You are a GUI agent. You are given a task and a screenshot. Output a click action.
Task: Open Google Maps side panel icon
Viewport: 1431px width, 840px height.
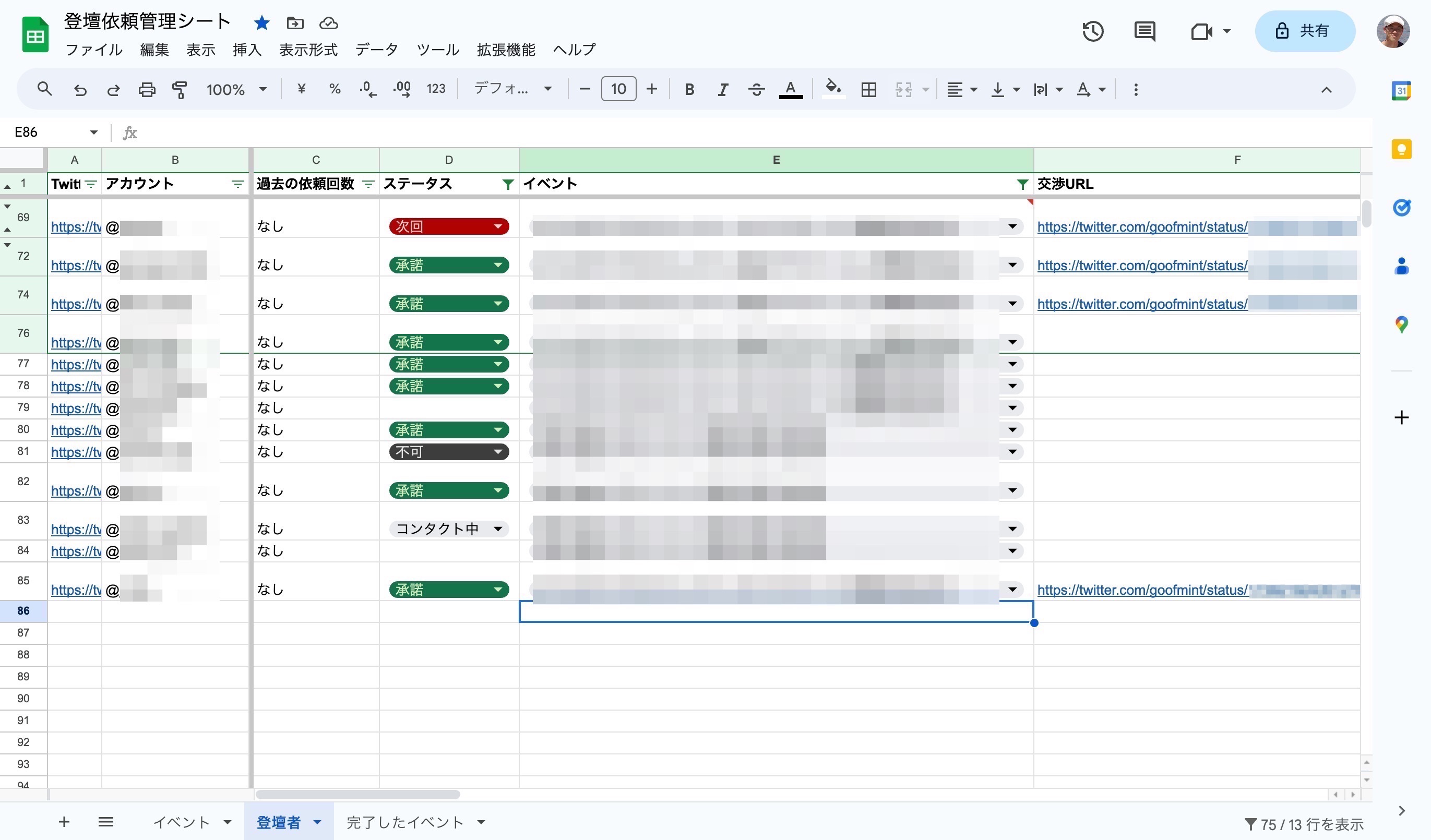tap(1401, 325)
